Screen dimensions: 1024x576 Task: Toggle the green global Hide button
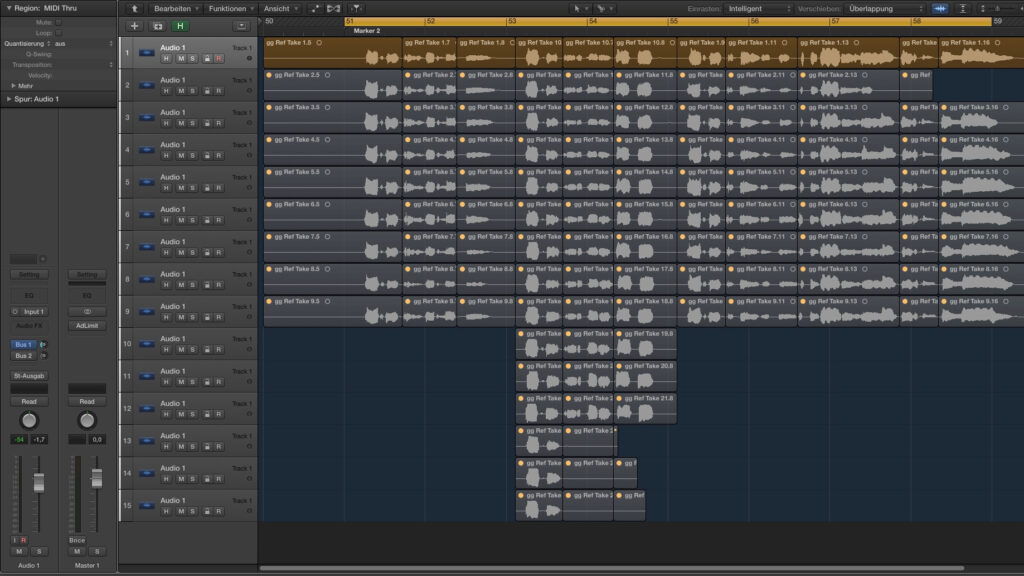pyautogui.click(x=180, y=26)
